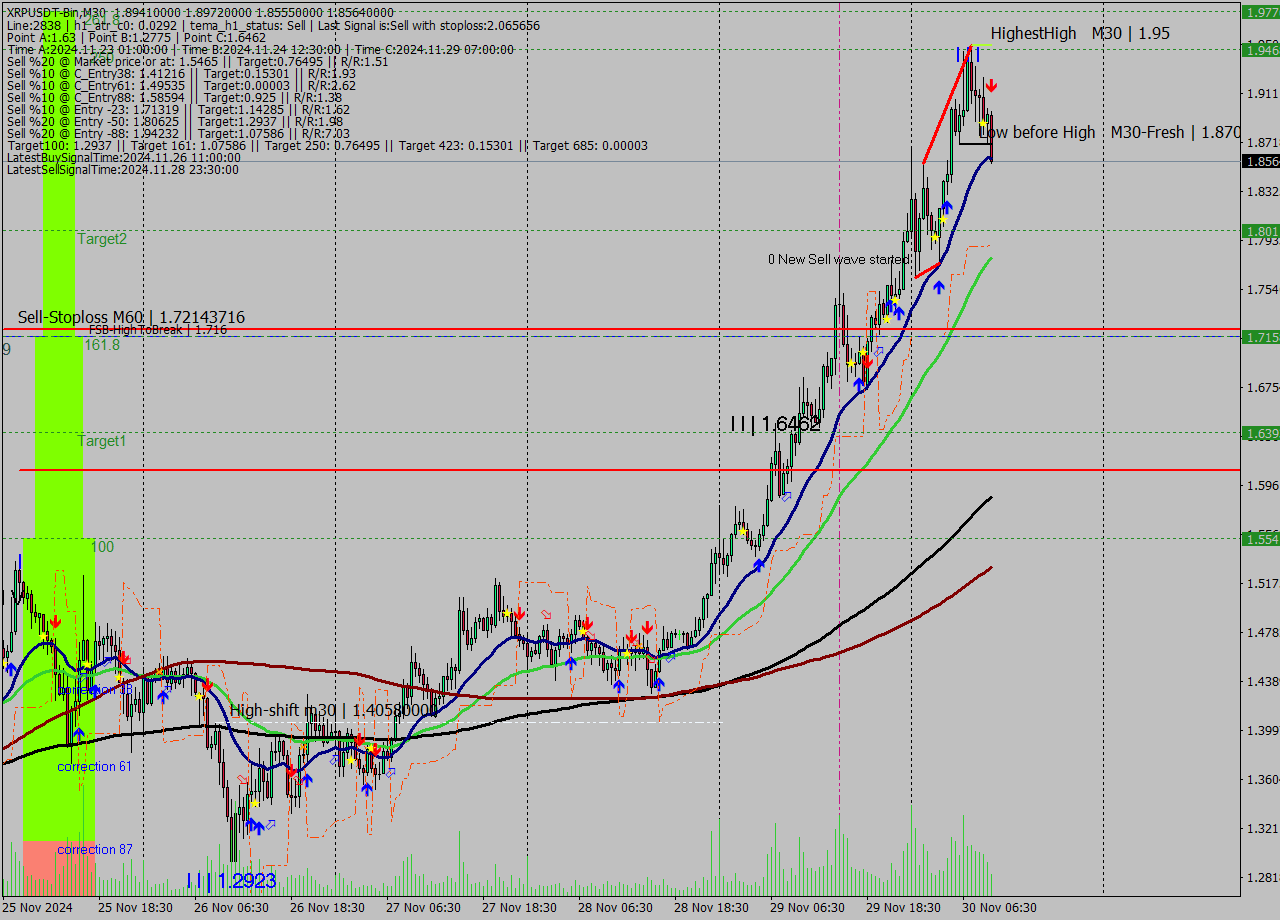Click the green 1.554 price level tag

(1260, 539)
